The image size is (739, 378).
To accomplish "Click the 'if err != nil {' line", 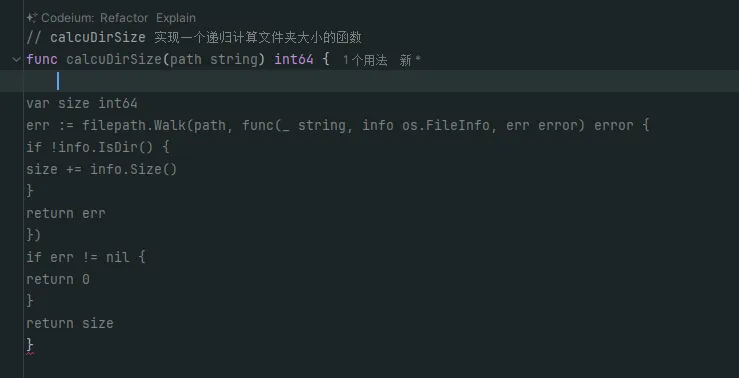I will click(x=86, y=257).
